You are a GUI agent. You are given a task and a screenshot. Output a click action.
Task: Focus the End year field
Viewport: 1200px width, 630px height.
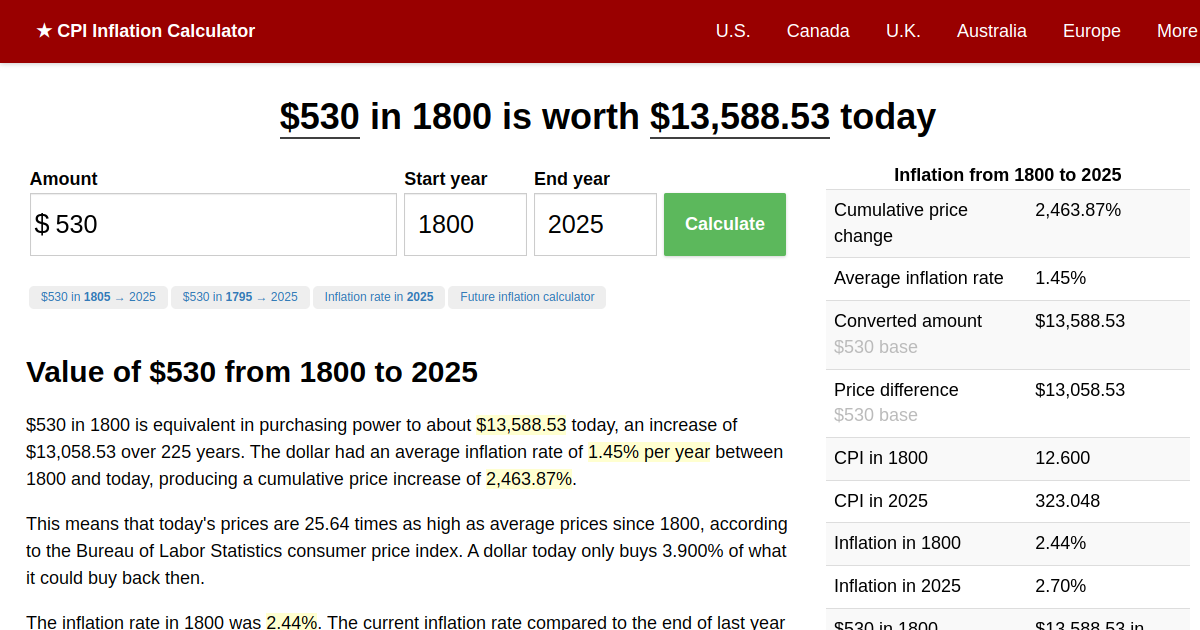tap(595, 225)
